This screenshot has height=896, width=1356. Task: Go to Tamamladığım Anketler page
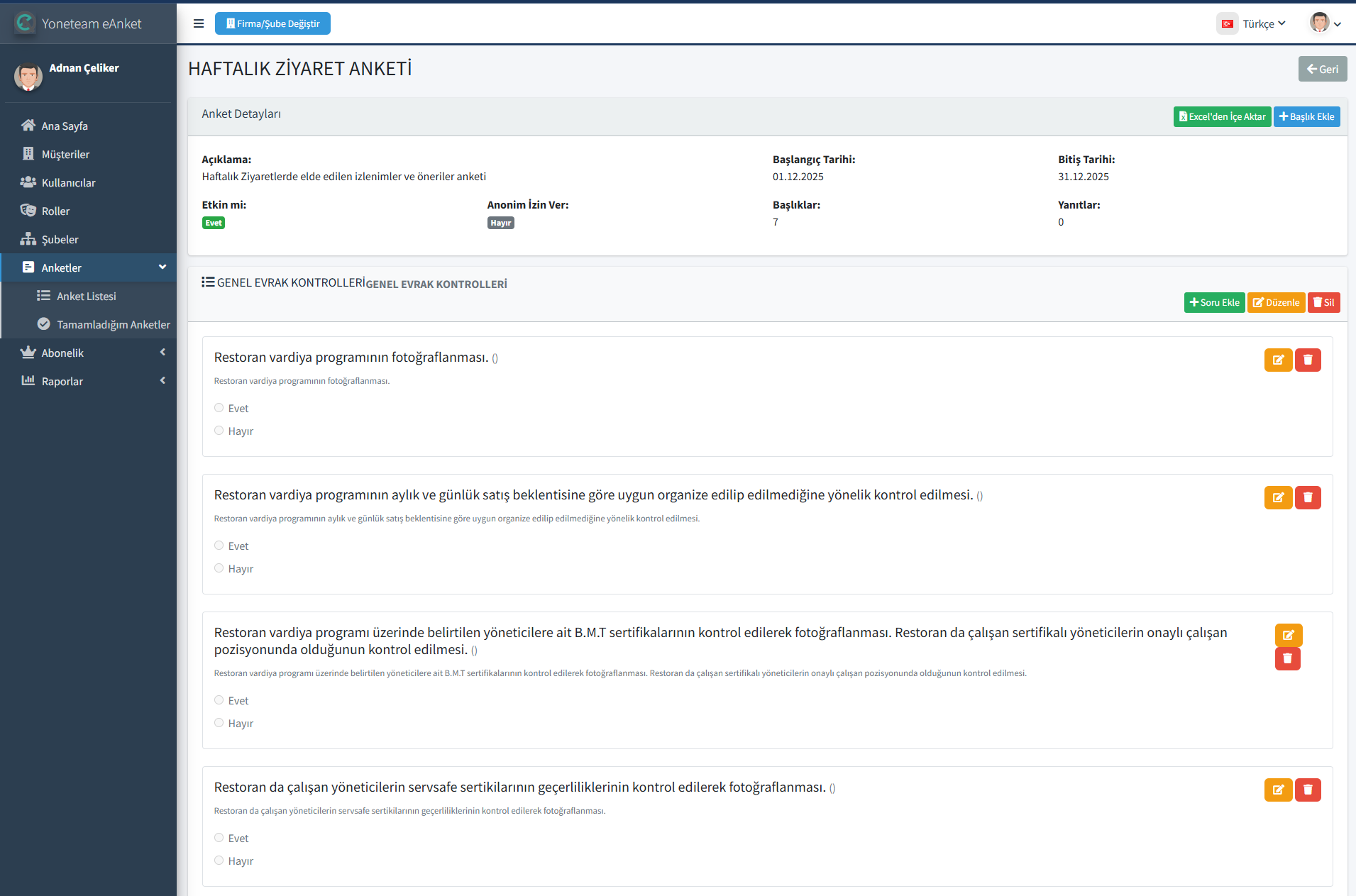(x=113, y=324)
